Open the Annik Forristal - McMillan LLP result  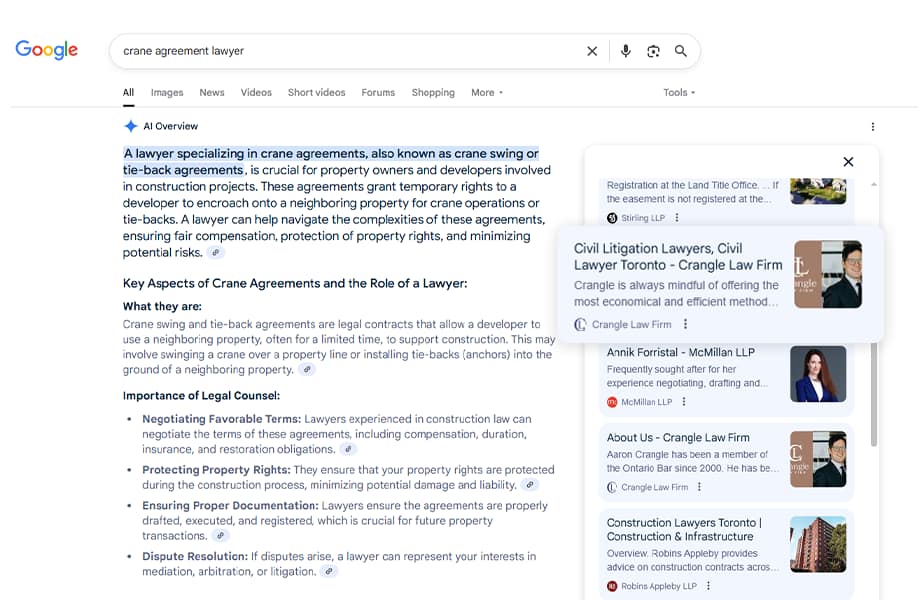point(681,353)
